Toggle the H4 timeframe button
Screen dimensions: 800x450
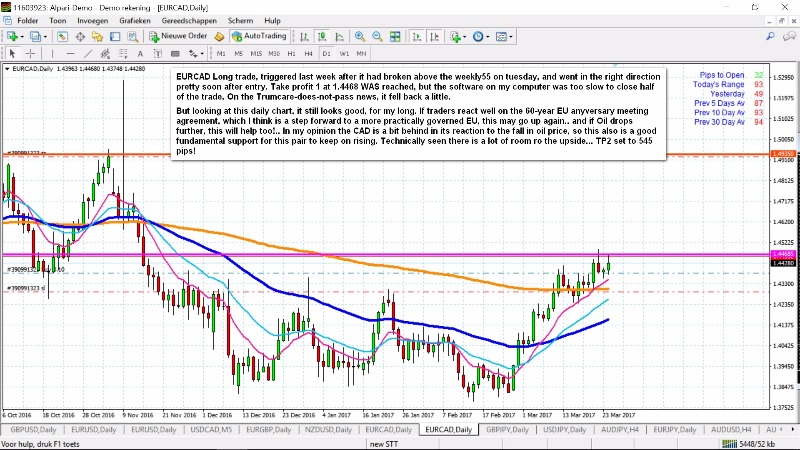[308, 53]
